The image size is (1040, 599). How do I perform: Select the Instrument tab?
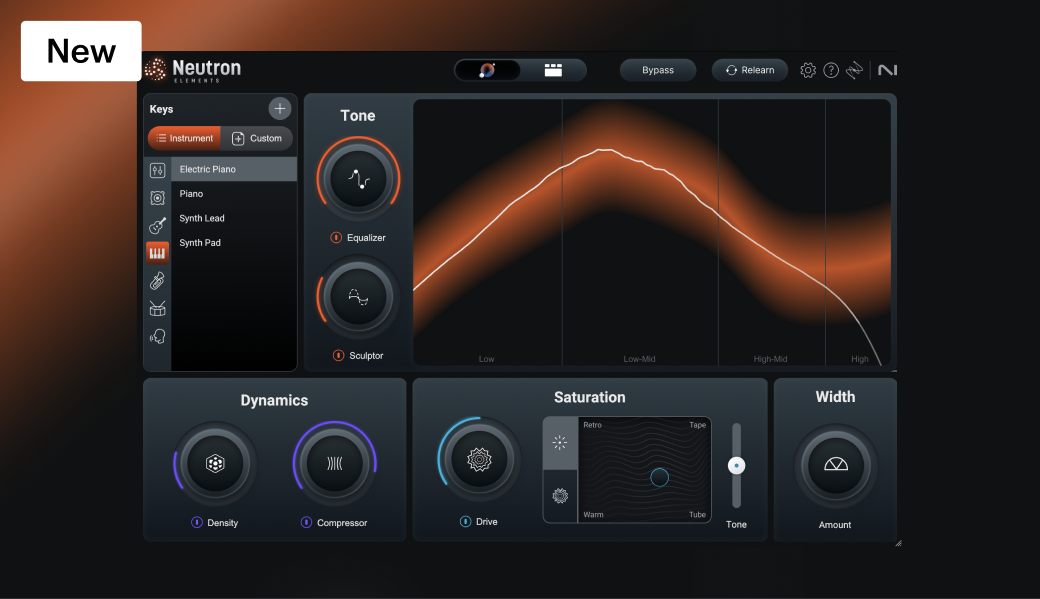[x=184, y=138]
